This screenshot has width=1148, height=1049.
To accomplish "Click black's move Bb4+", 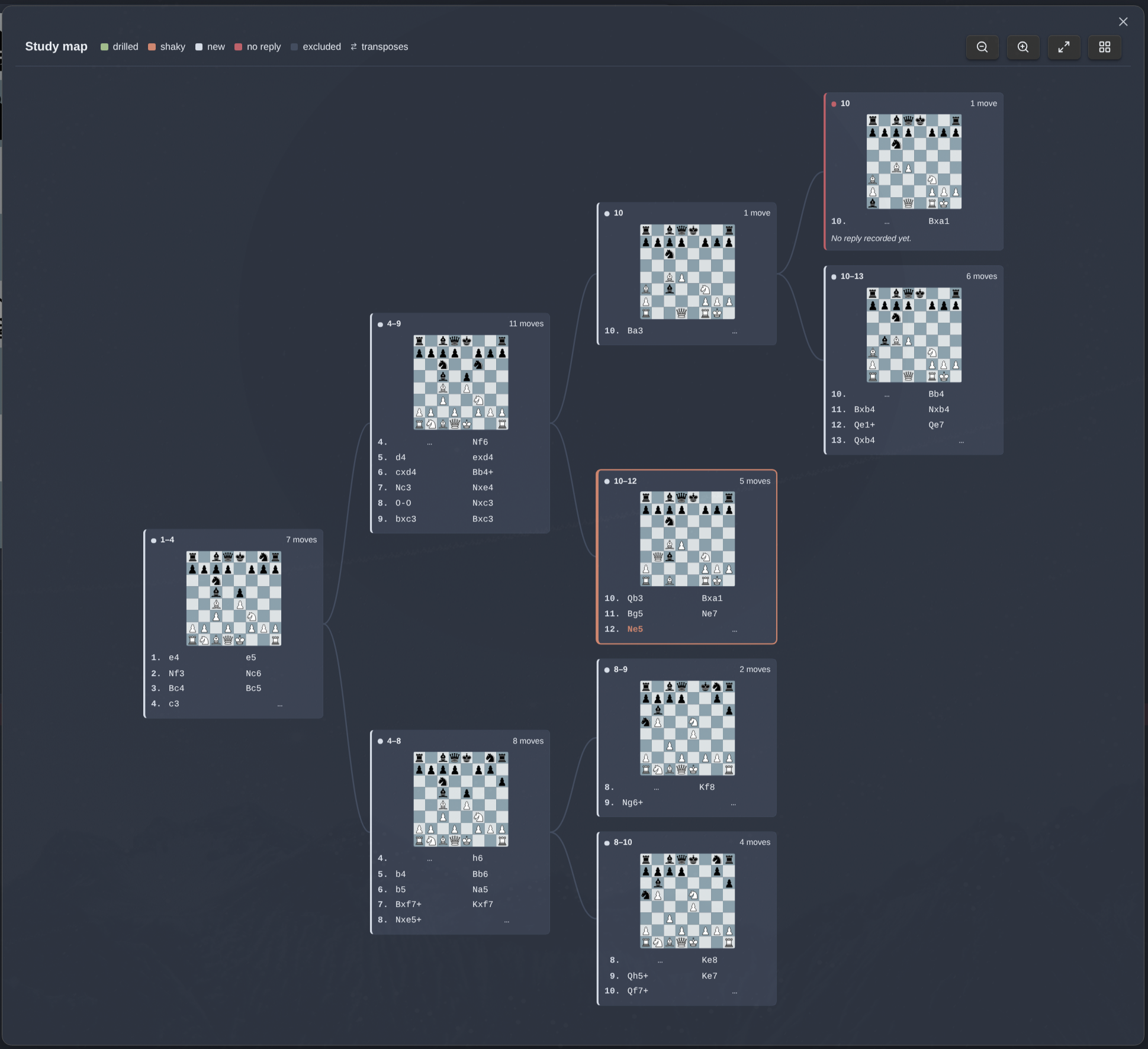I will [x=483, y=472].
